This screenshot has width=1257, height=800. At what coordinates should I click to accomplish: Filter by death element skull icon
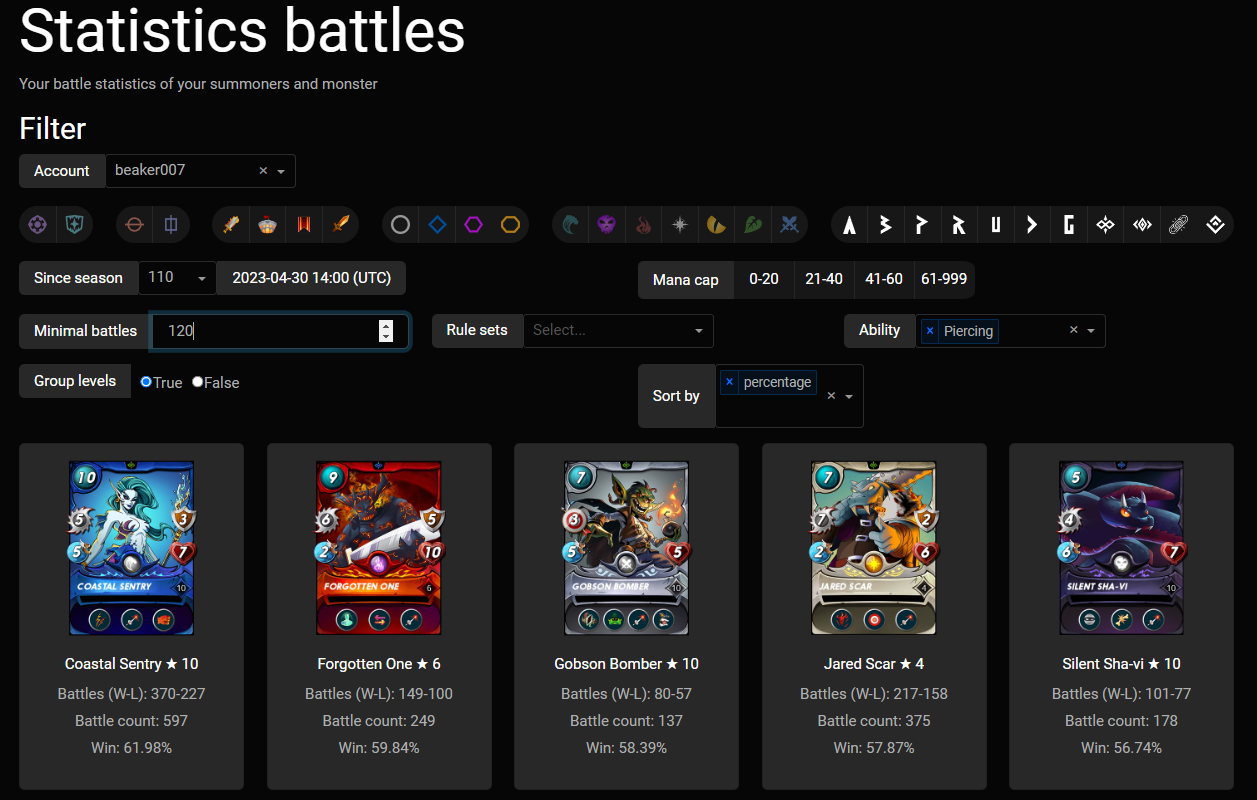tap(607, 225)
